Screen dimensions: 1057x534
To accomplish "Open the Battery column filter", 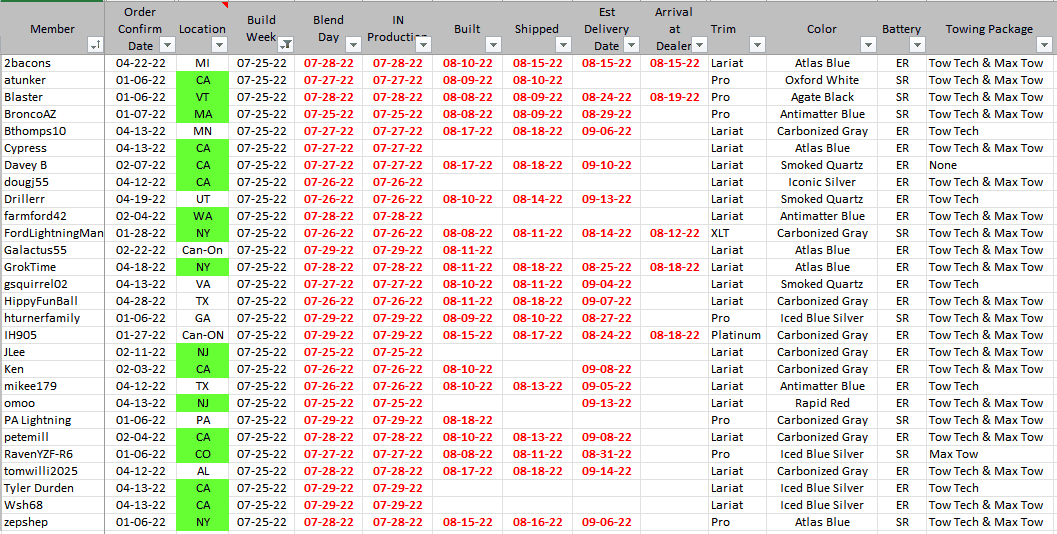I will coord(915,45).
